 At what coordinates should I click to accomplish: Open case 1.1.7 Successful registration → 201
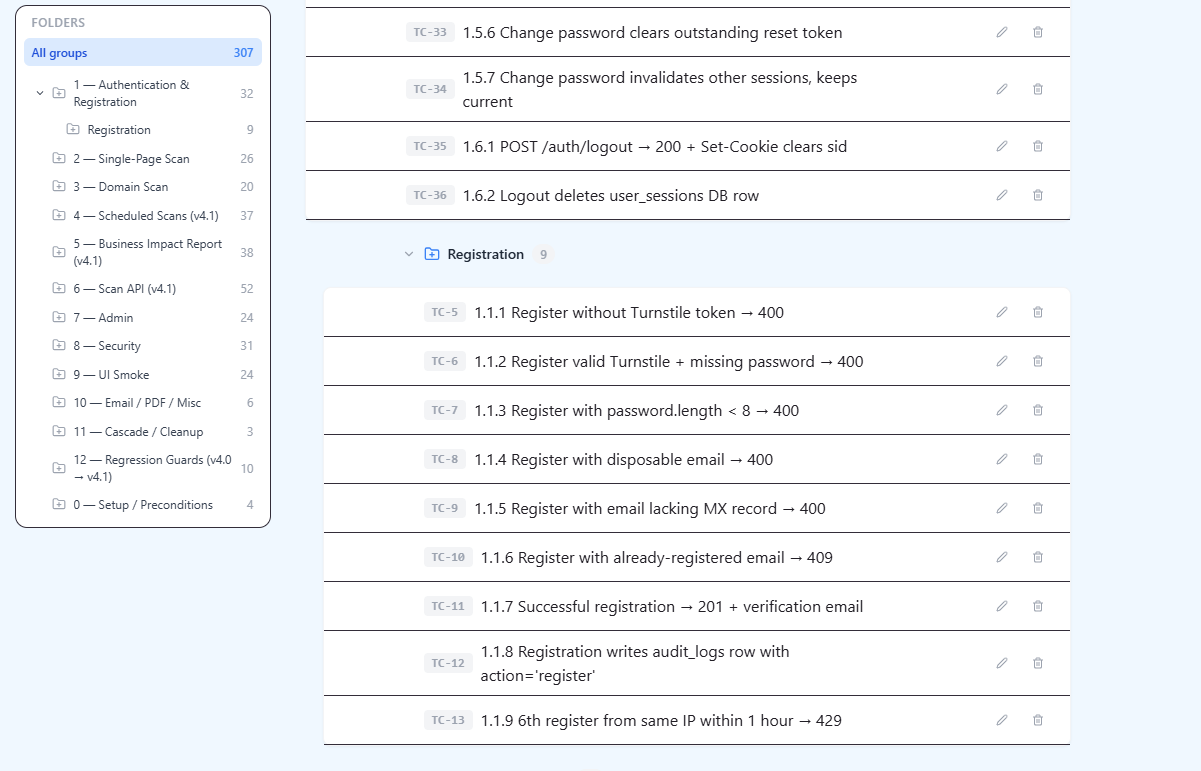tap(672, 606)
